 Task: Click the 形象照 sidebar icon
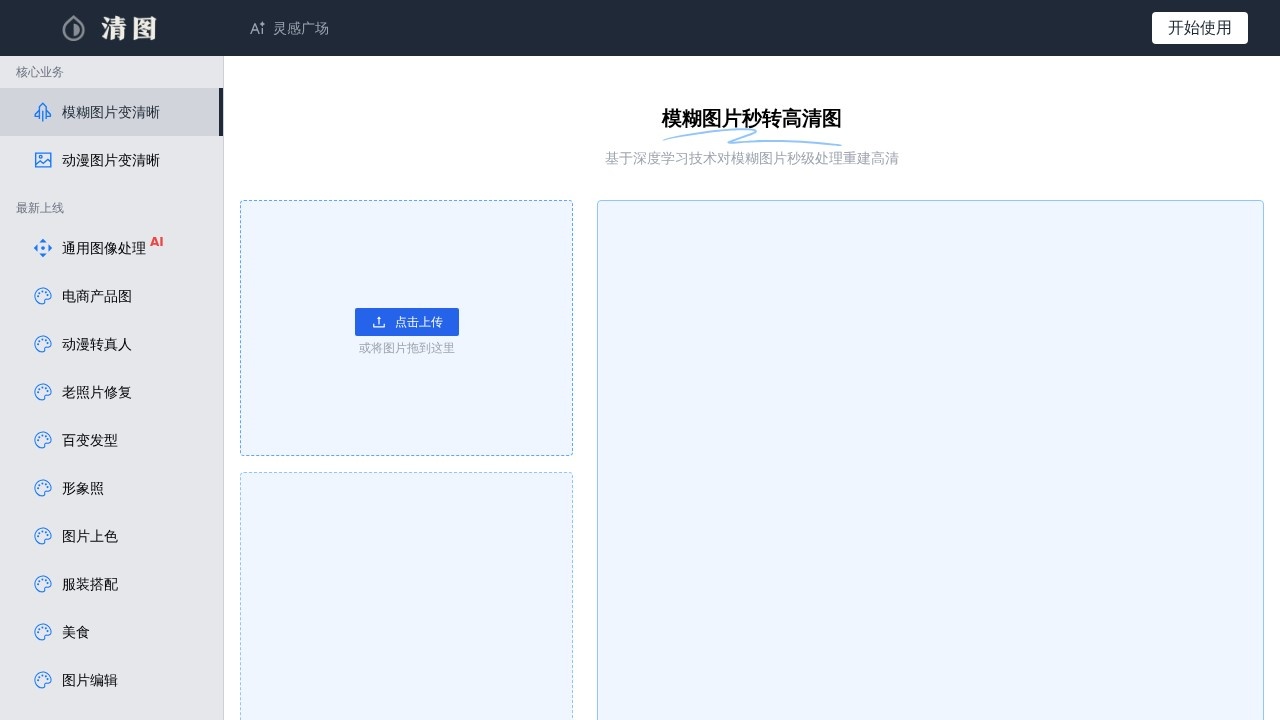(42, 488)
